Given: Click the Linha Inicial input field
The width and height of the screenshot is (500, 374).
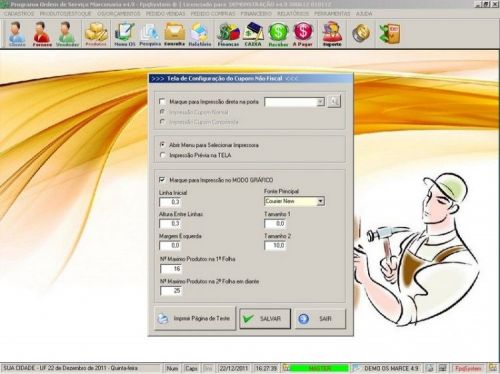Looking at the screenshot, I should click(x=170, y=202).
